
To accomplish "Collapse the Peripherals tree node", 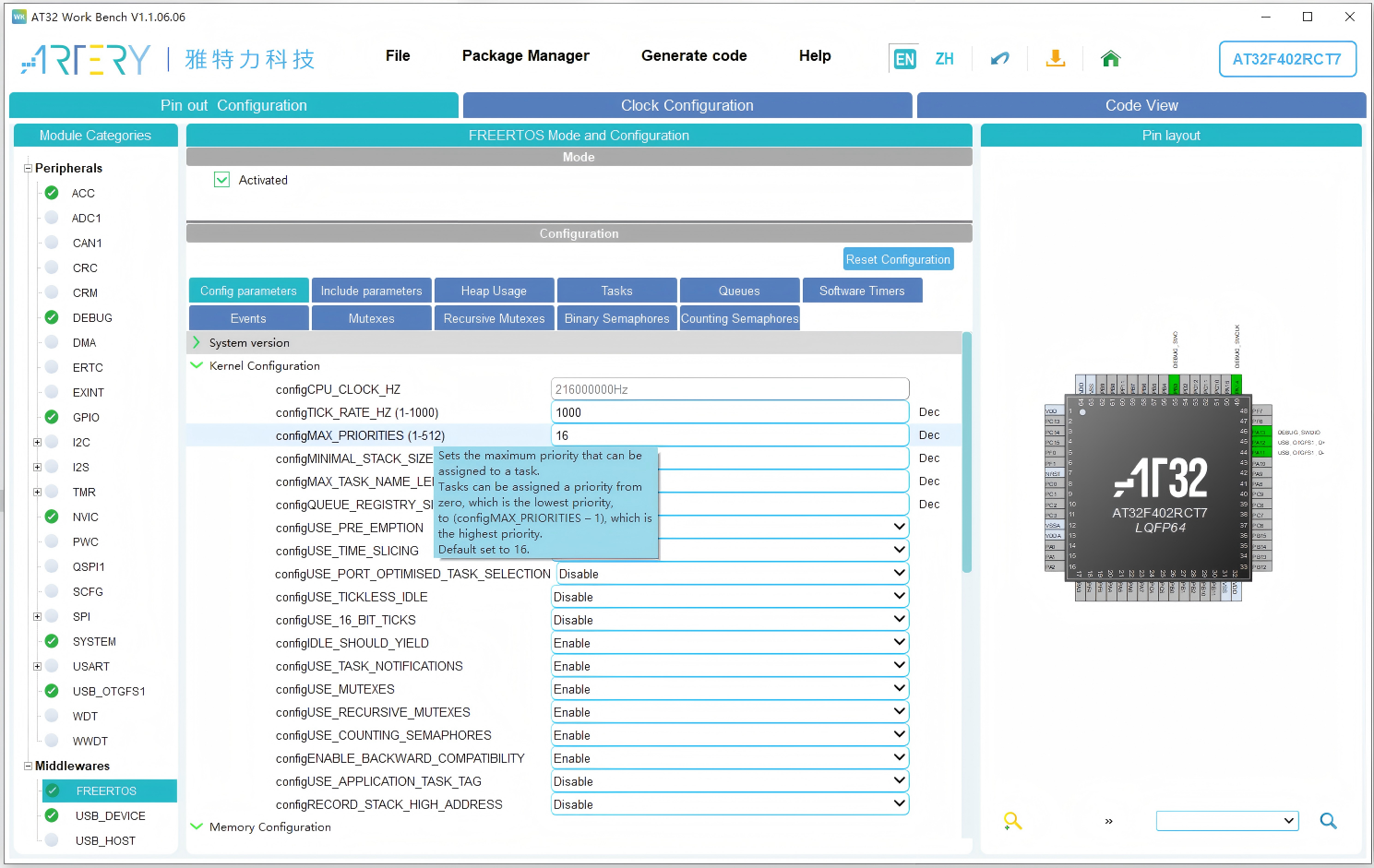I will pyautogui.click(x=28, y=168).
